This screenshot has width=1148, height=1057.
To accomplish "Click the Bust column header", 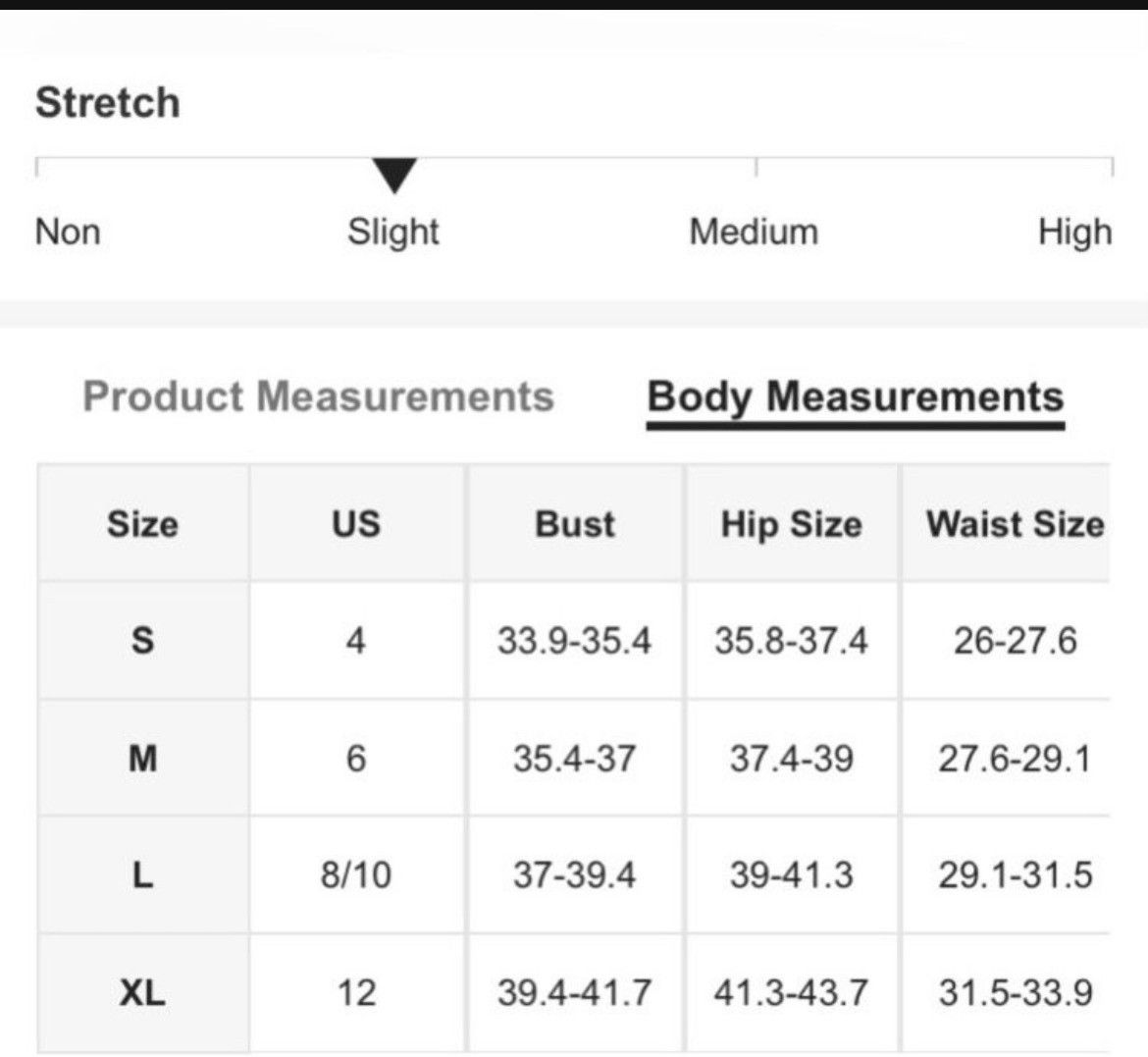I will tap(575, 524).
